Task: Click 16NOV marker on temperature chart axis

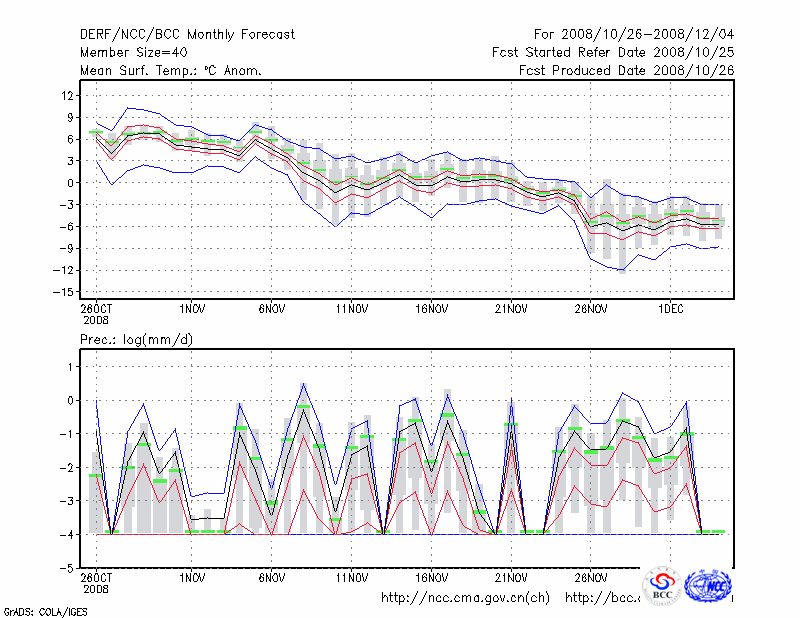Action: click(x=432, y=309)
